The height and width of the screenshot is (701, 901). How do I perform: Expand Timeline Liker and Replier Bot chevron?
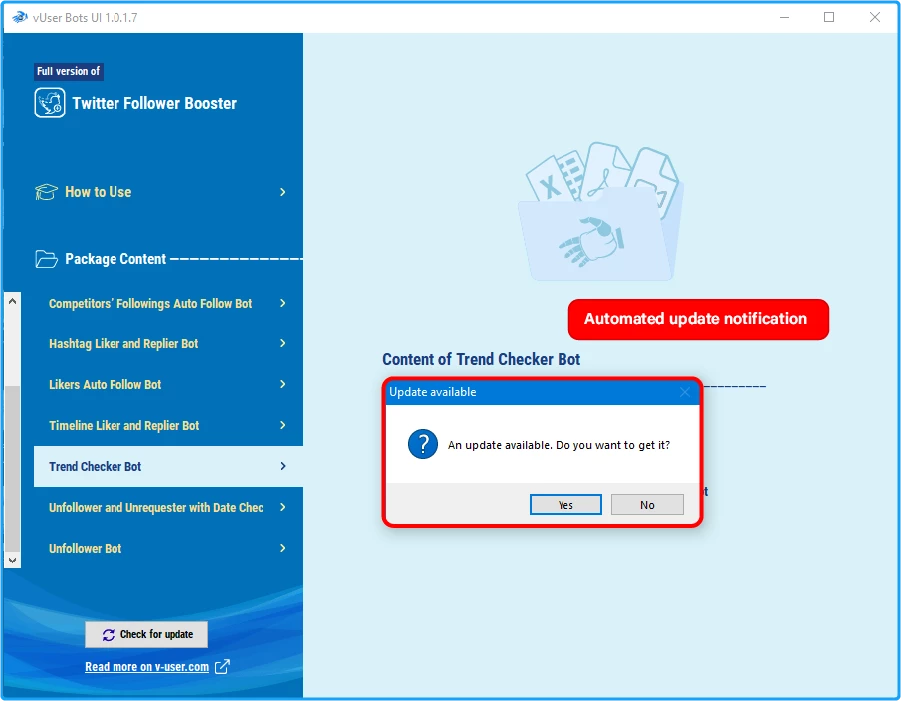283,425
